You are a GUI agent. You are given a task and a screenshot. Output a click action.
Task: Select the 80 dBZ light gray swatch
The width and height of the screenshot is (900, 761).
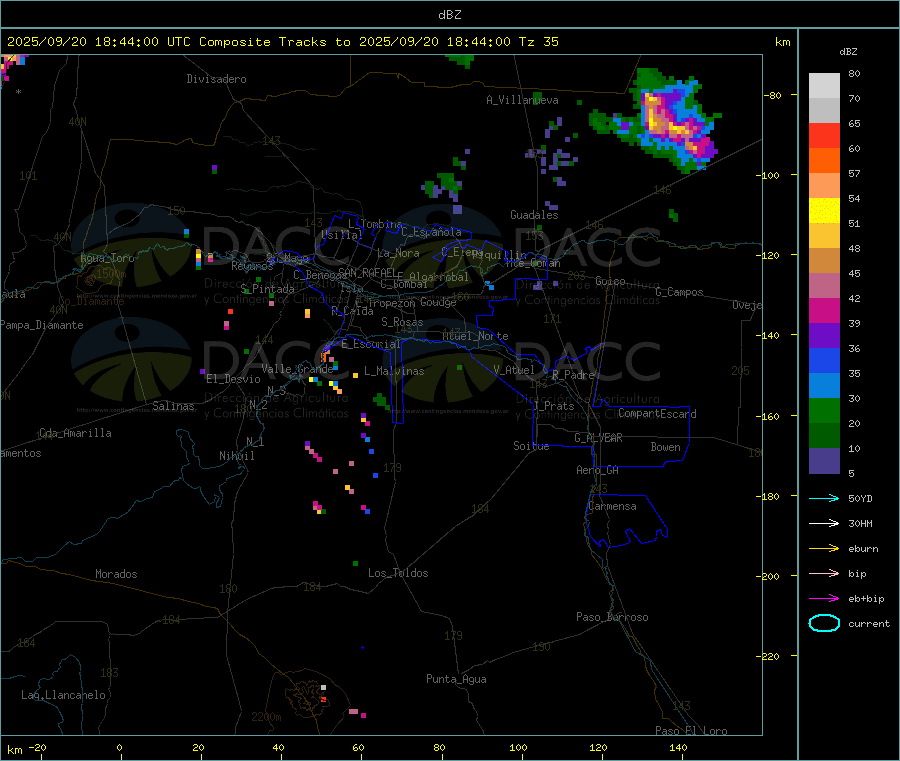824,86
